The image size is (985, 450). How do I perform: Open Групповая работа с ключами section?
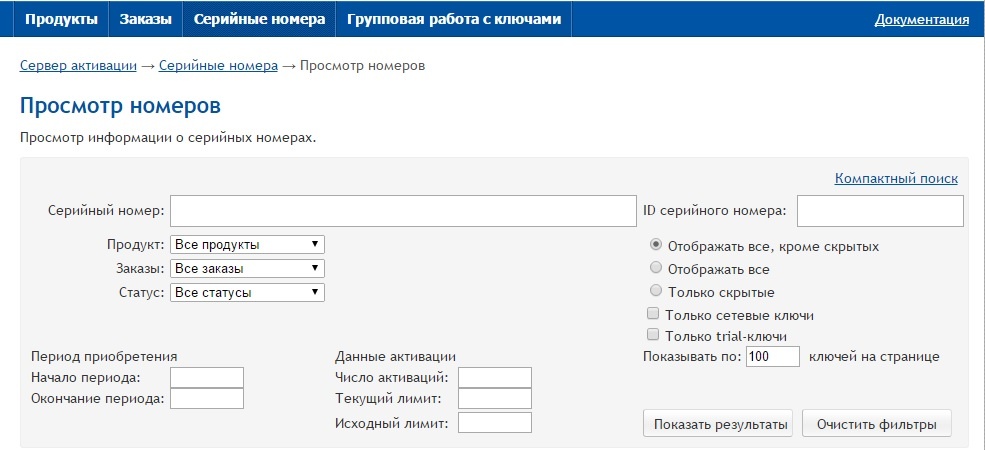[x=454, y=19]
